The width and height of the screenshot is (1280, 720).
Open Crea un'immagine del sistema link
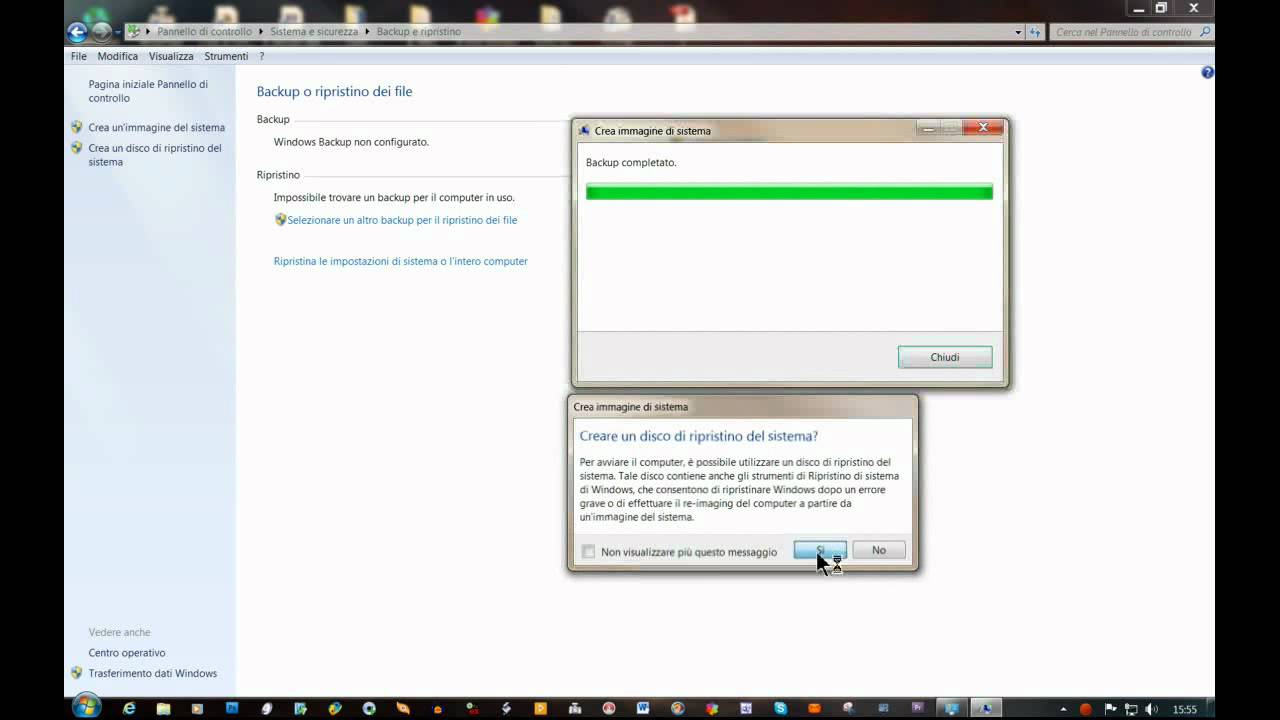coord(157,128)
